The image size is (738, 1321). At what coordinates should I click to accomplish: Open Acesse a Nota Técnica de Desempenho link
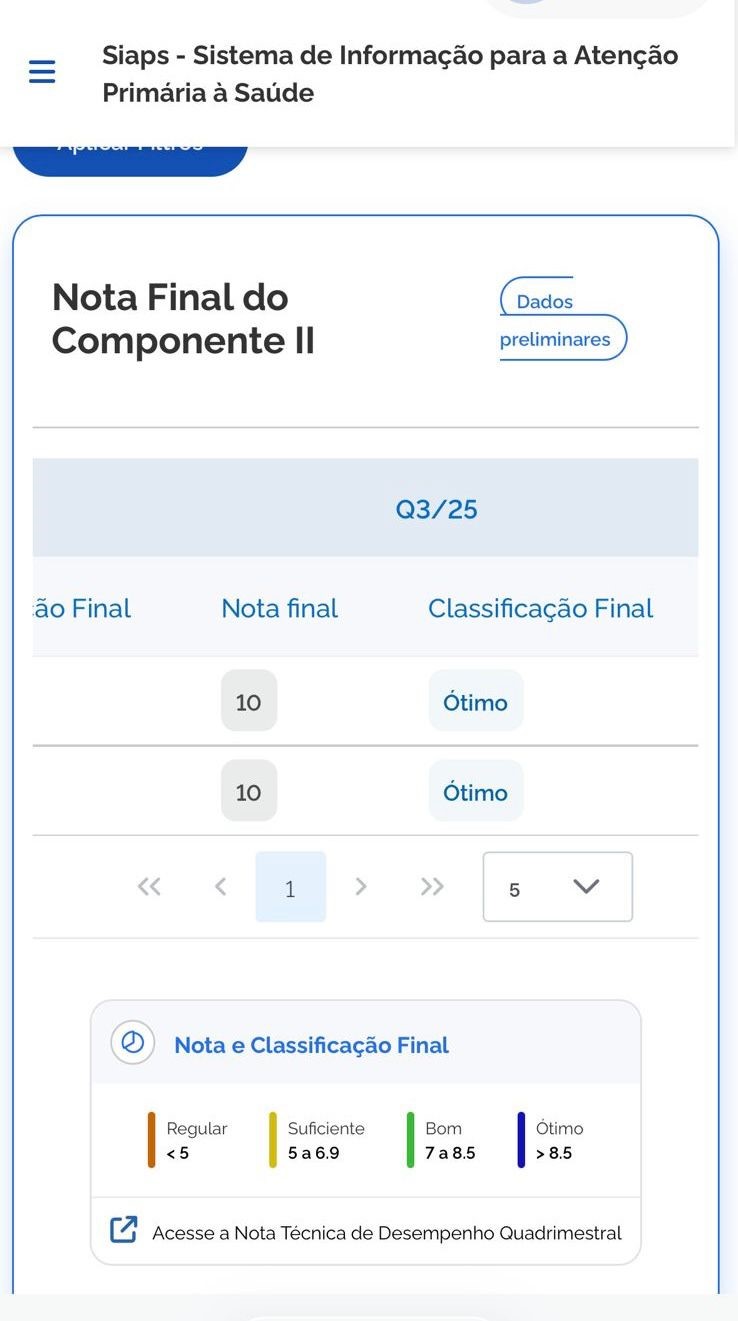pyautogui.click(x=386, y=1233)
